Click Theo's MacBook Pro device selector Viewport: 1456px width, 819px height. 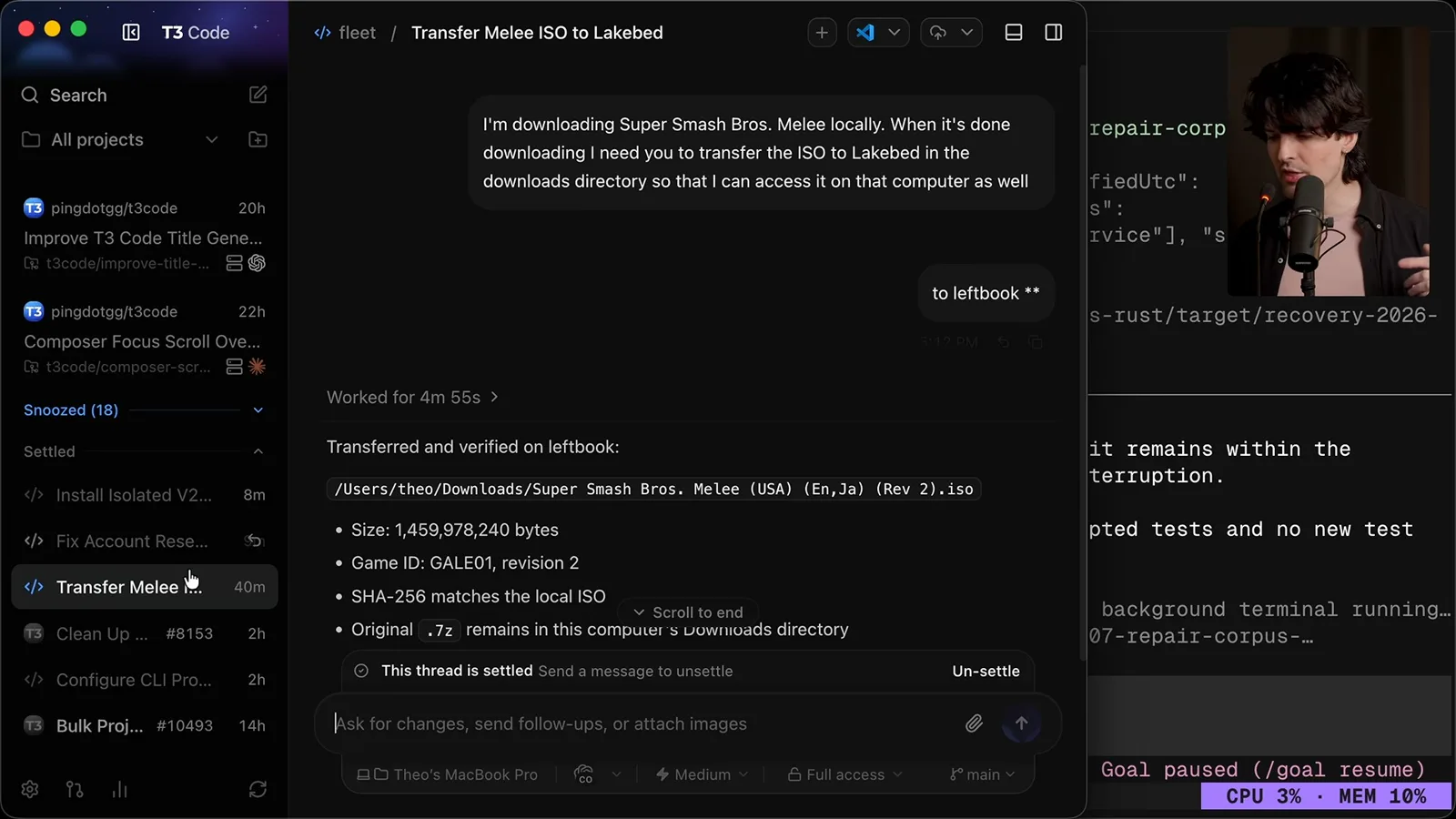(447, 774)
